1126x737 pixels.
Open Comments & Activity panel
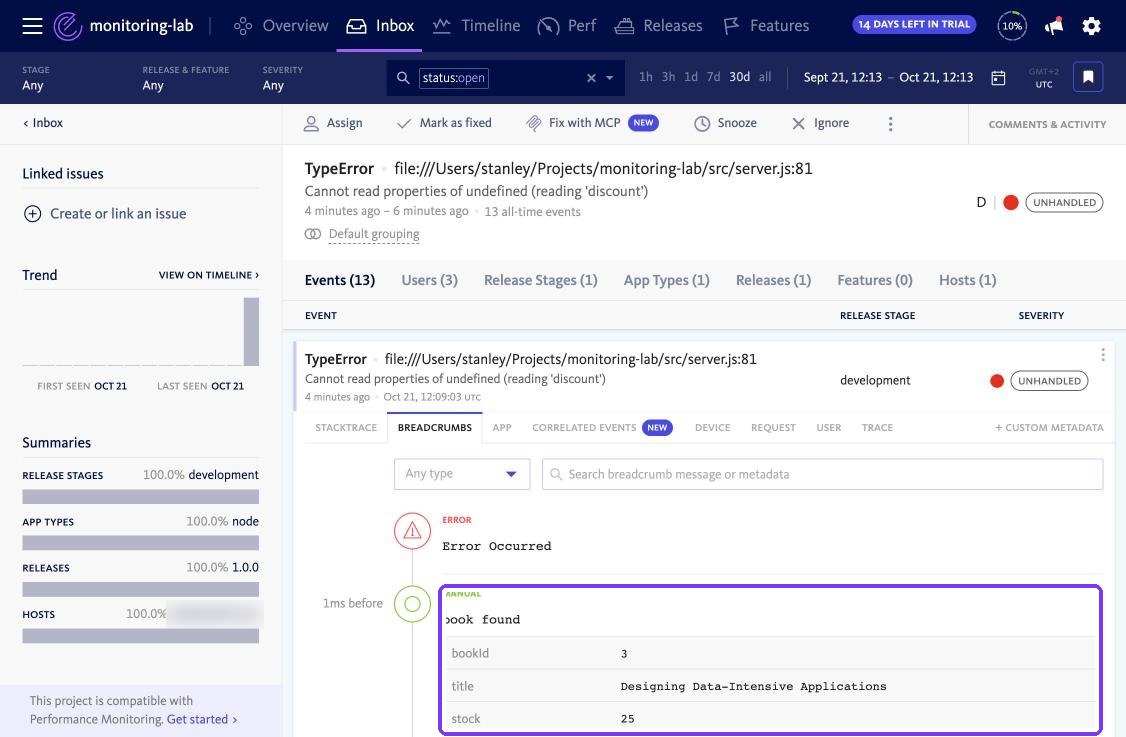tap(1047, 124)
